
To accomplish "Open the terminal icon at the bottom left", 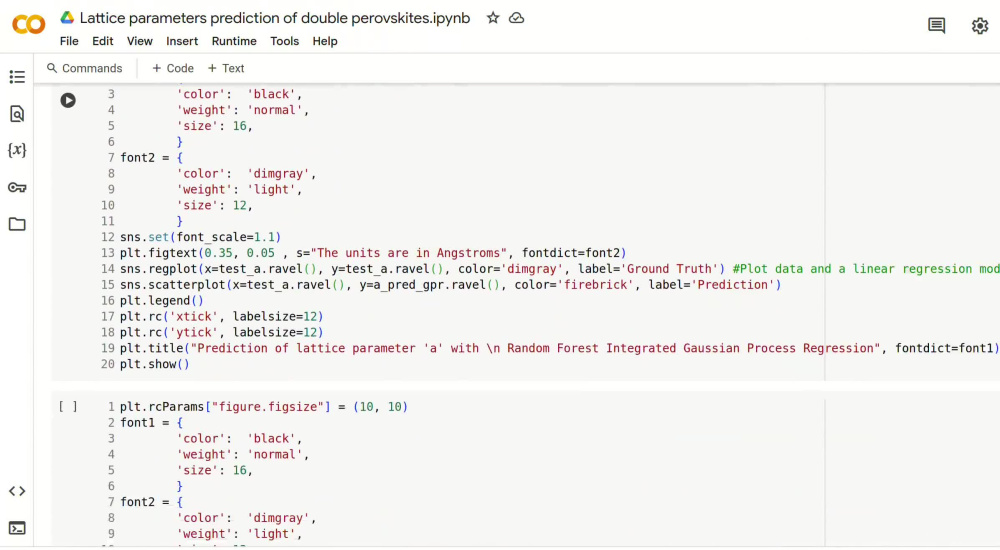I will pyautogui.click(x=17, y=528).
